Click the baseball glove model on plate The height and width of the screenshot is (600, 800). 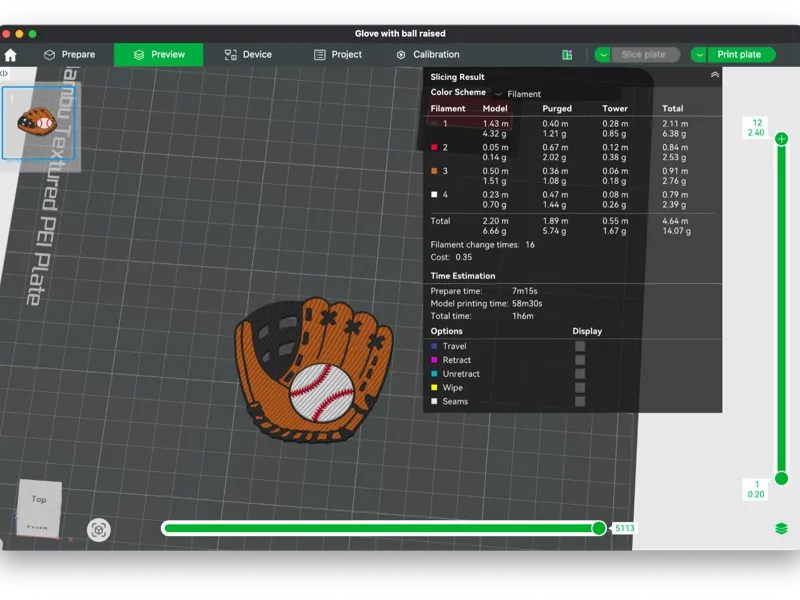314,370
